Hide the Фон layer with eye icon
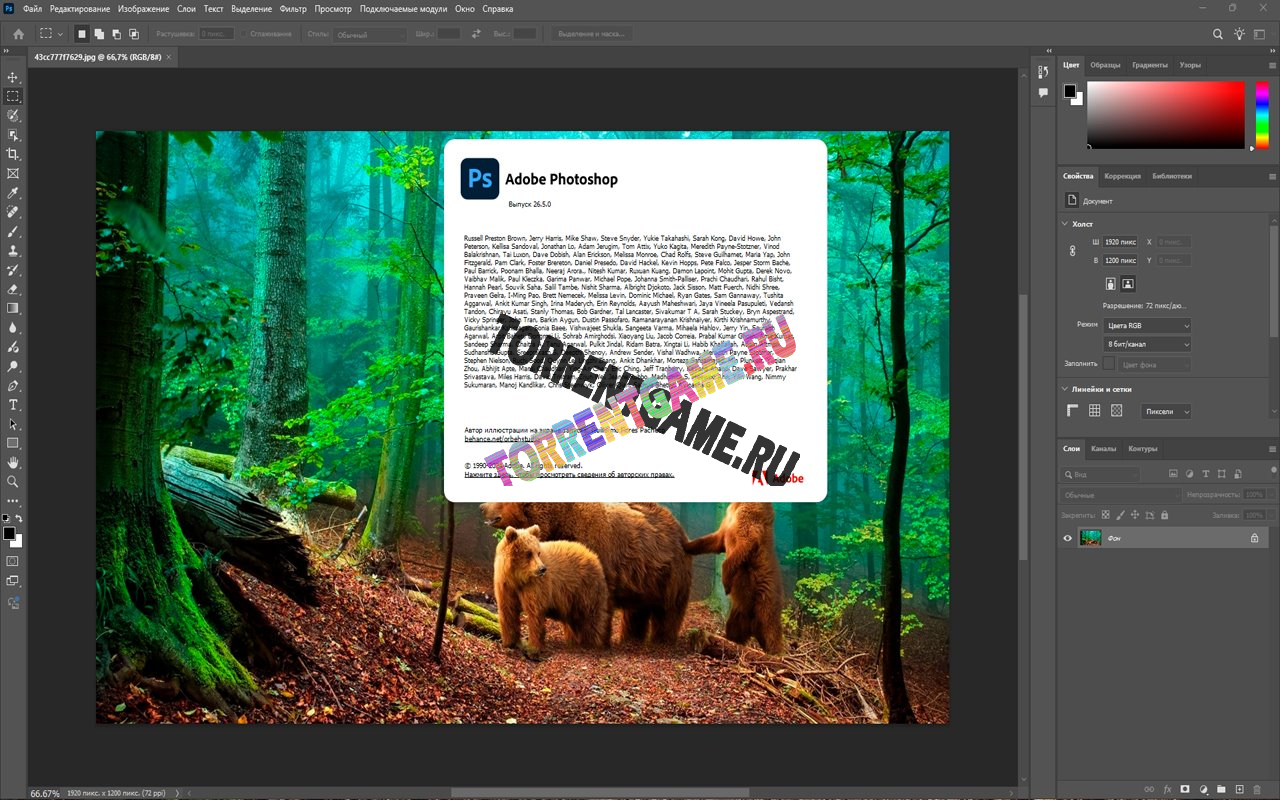This screenshot has width=1280, height=800. coord(1067,538)
